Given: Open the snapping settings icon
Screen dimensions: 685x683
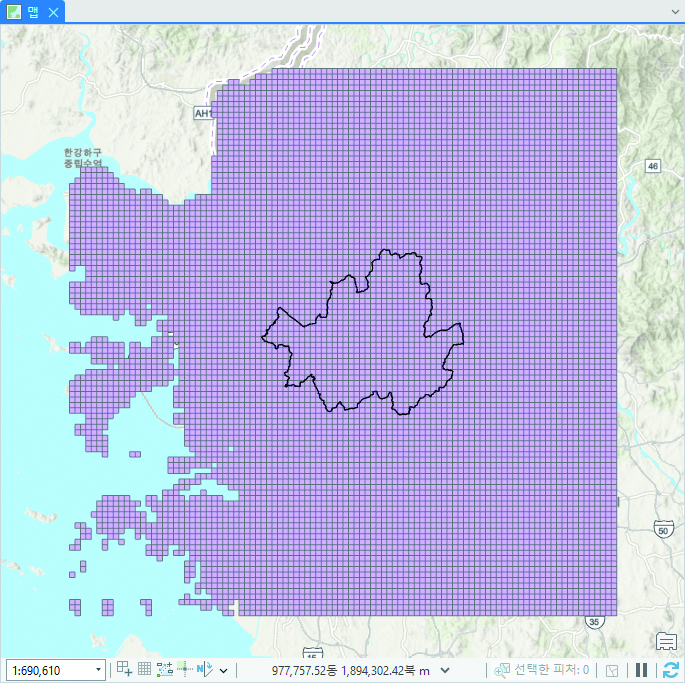Looking at the screenshot, I should 124,669.
